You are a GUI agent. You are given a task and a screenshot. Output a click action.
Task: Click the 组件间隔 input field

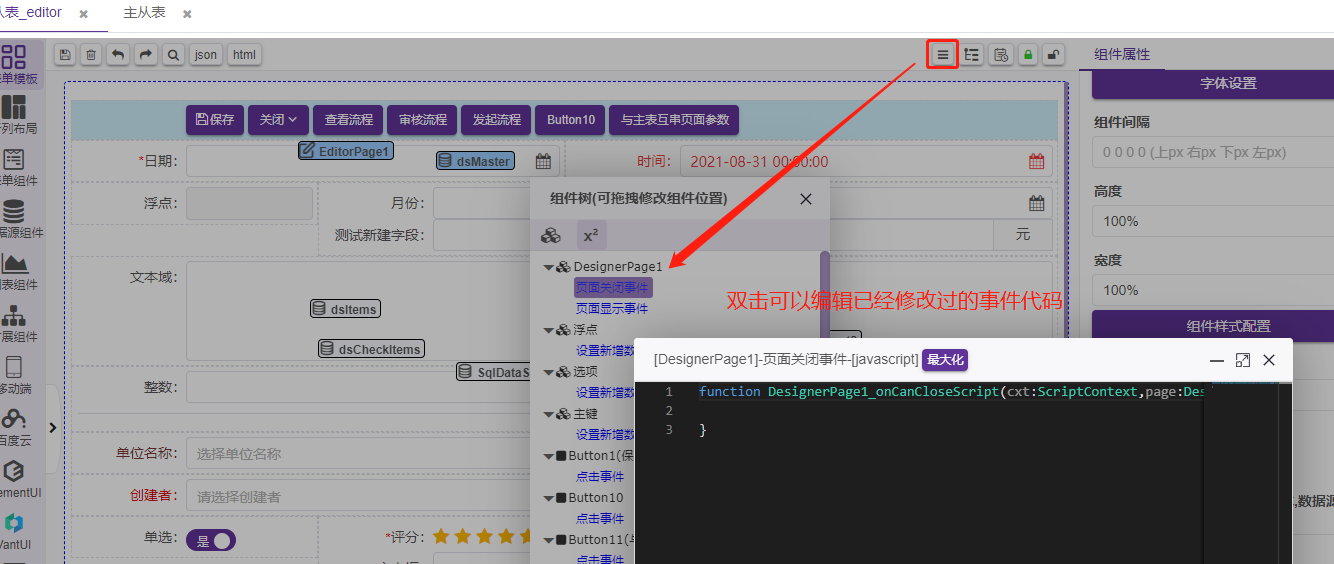(1212, 153)
